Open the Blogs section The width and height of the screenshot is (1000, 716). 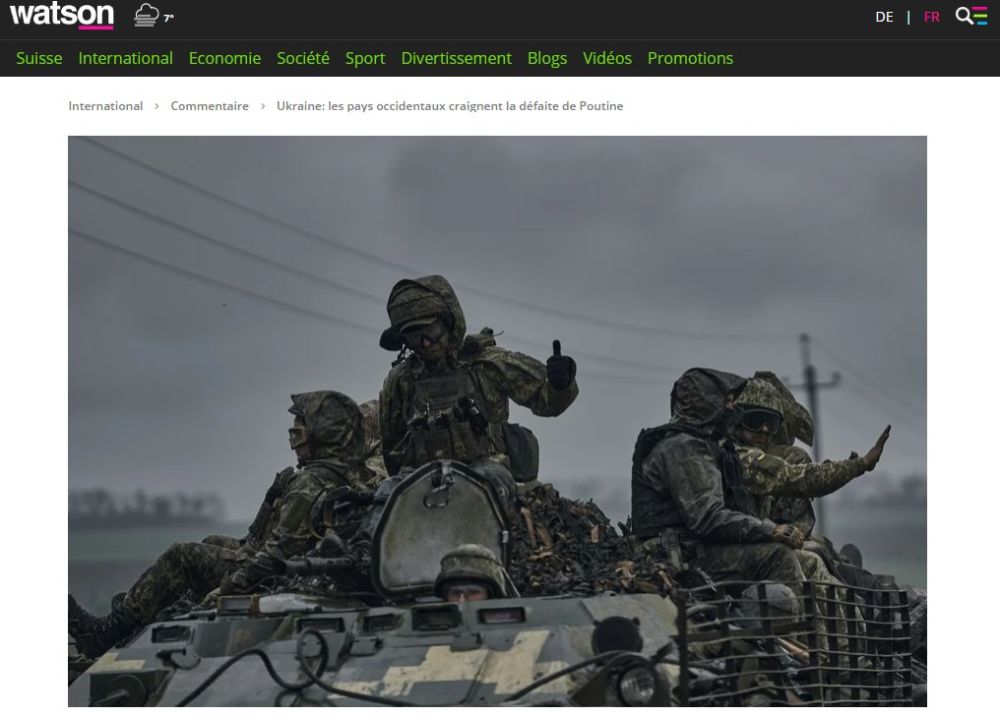(x=547, y=58)
